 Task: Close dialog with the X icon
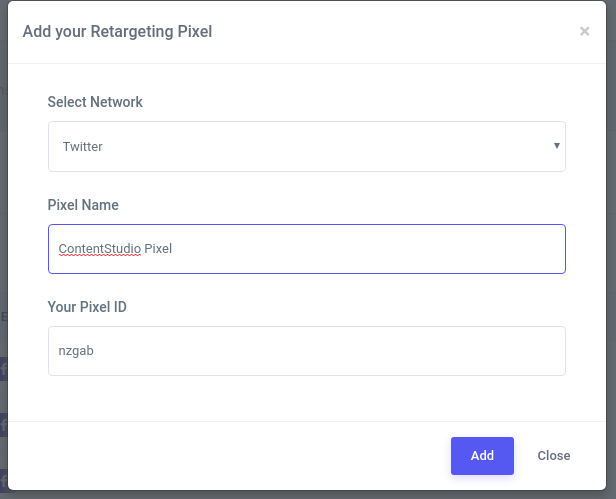pos(584,31)
